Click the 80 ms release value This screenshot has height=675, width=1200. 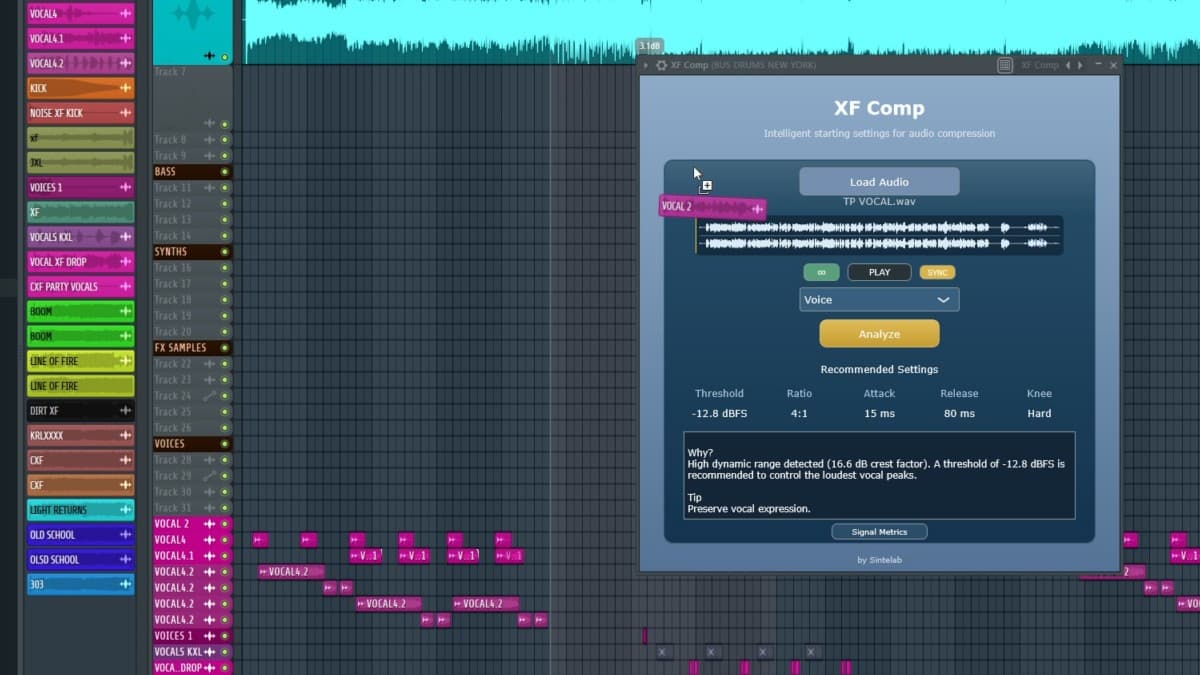click(x=959, y=413)
